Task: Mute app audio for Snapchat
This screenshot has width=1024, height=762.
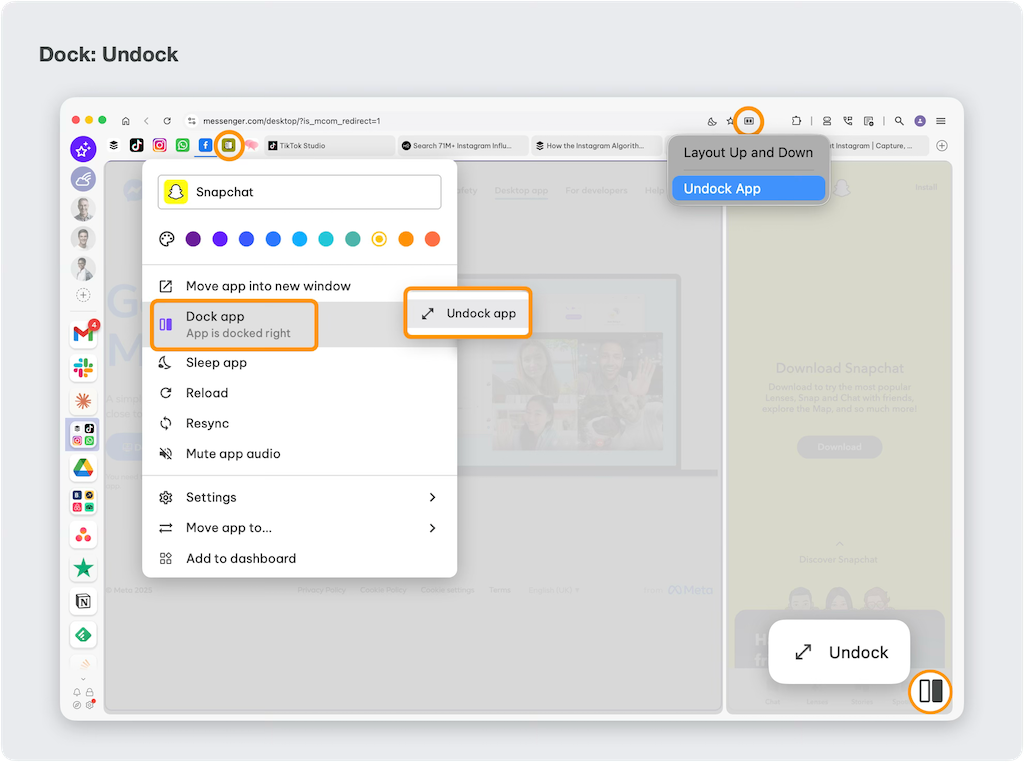Action: (233, 454)
